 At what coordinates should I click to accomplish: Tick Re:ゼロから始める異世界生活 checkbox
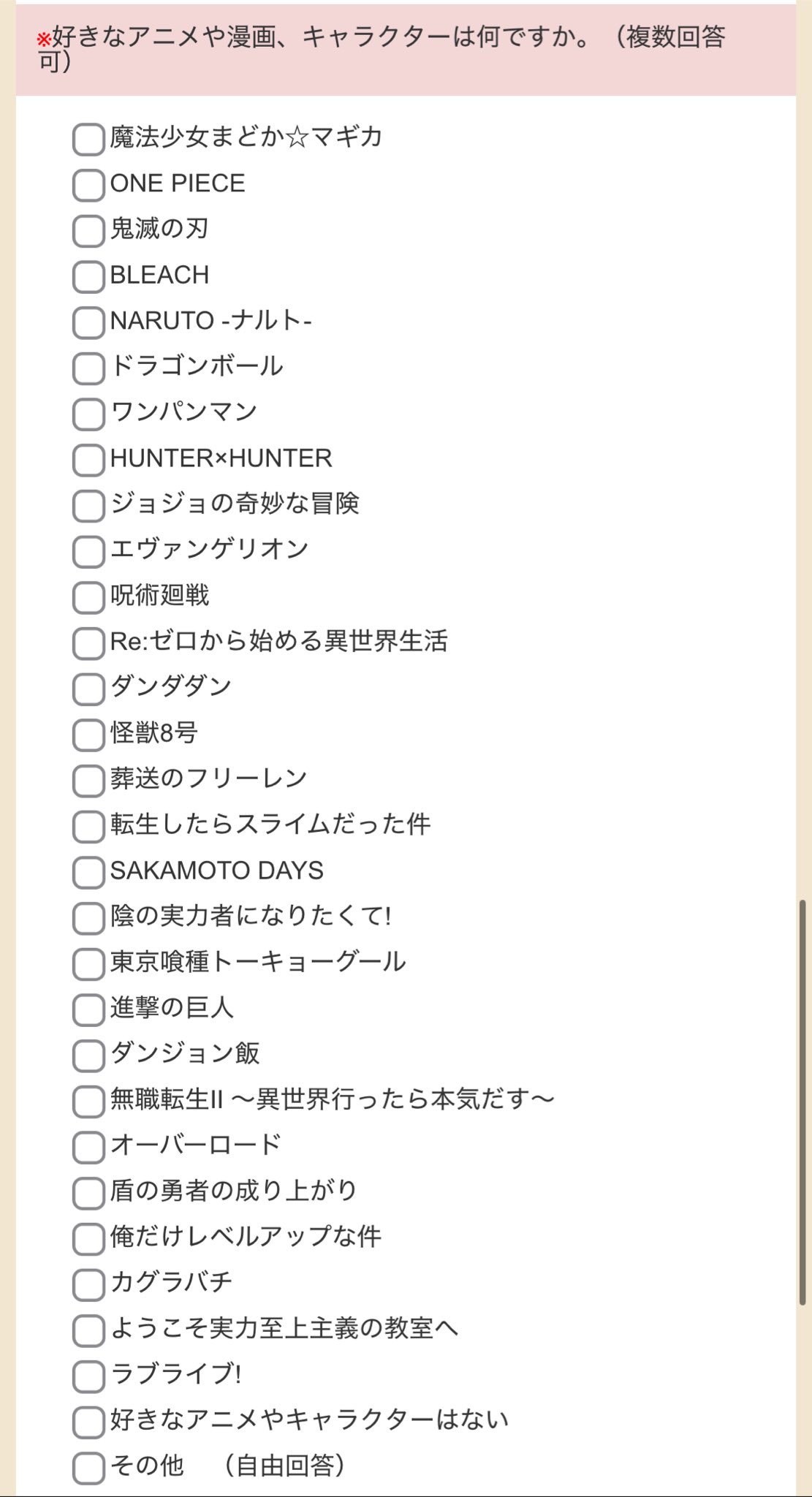(88, 643)
